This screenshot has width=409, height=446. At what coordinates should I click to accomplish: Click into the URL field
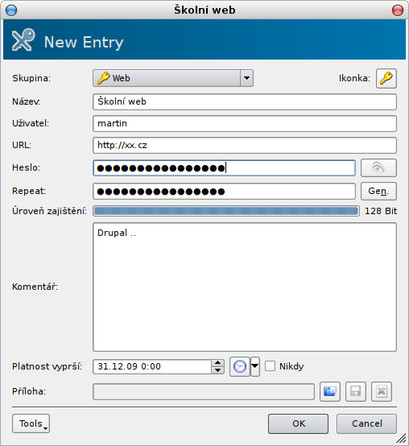[245, 145]
